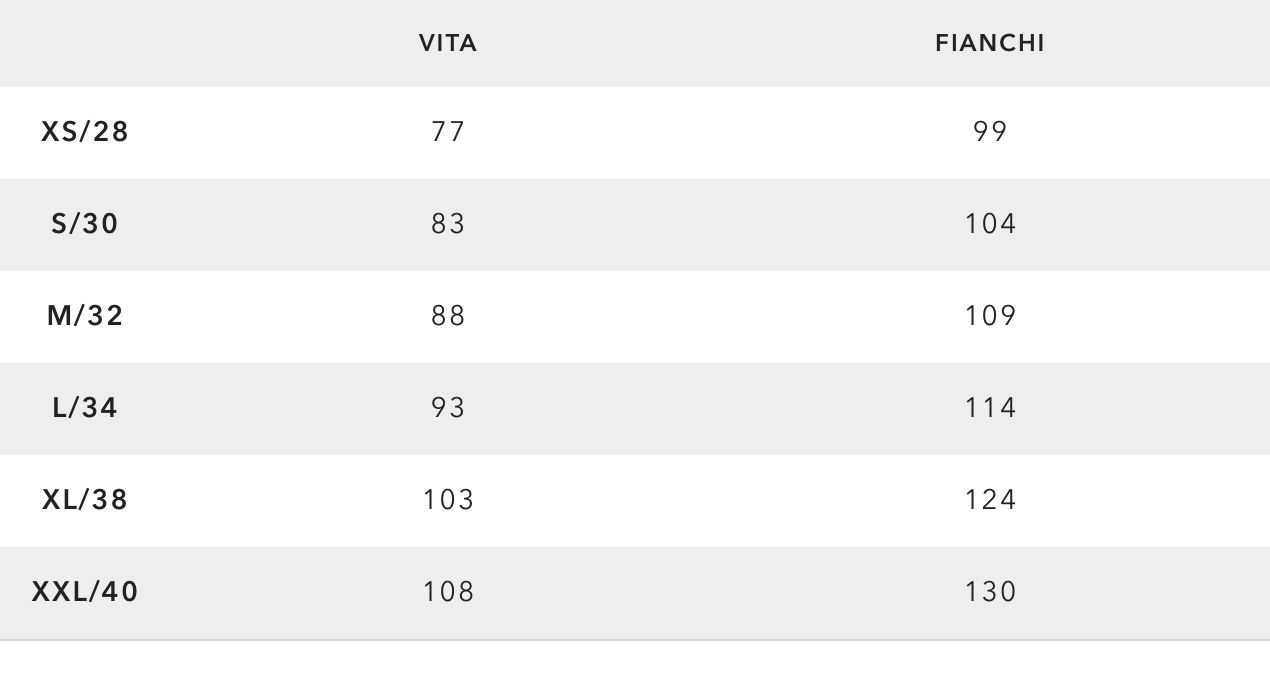
Task: Click the waist value 108 cell
Action: (448, 592)
